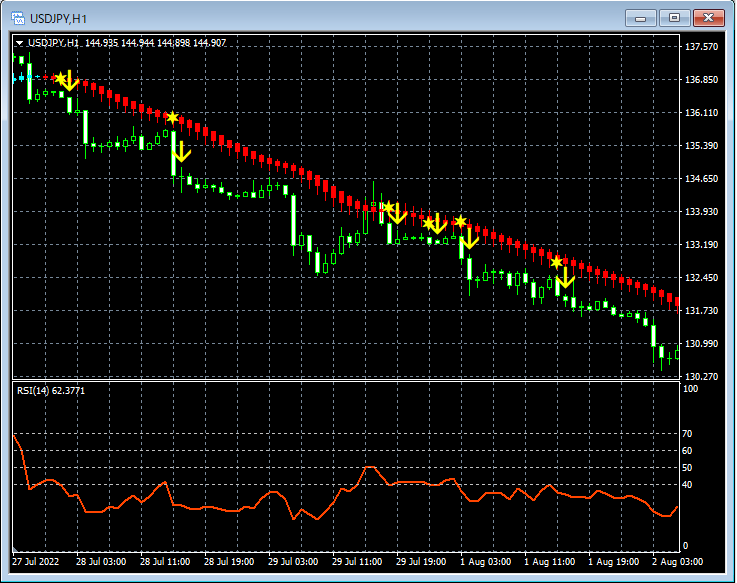This screenshot has height=583, width=737.
Task: Click the RSI(14) 62.3771 indicator label
Action: (51, 391)
